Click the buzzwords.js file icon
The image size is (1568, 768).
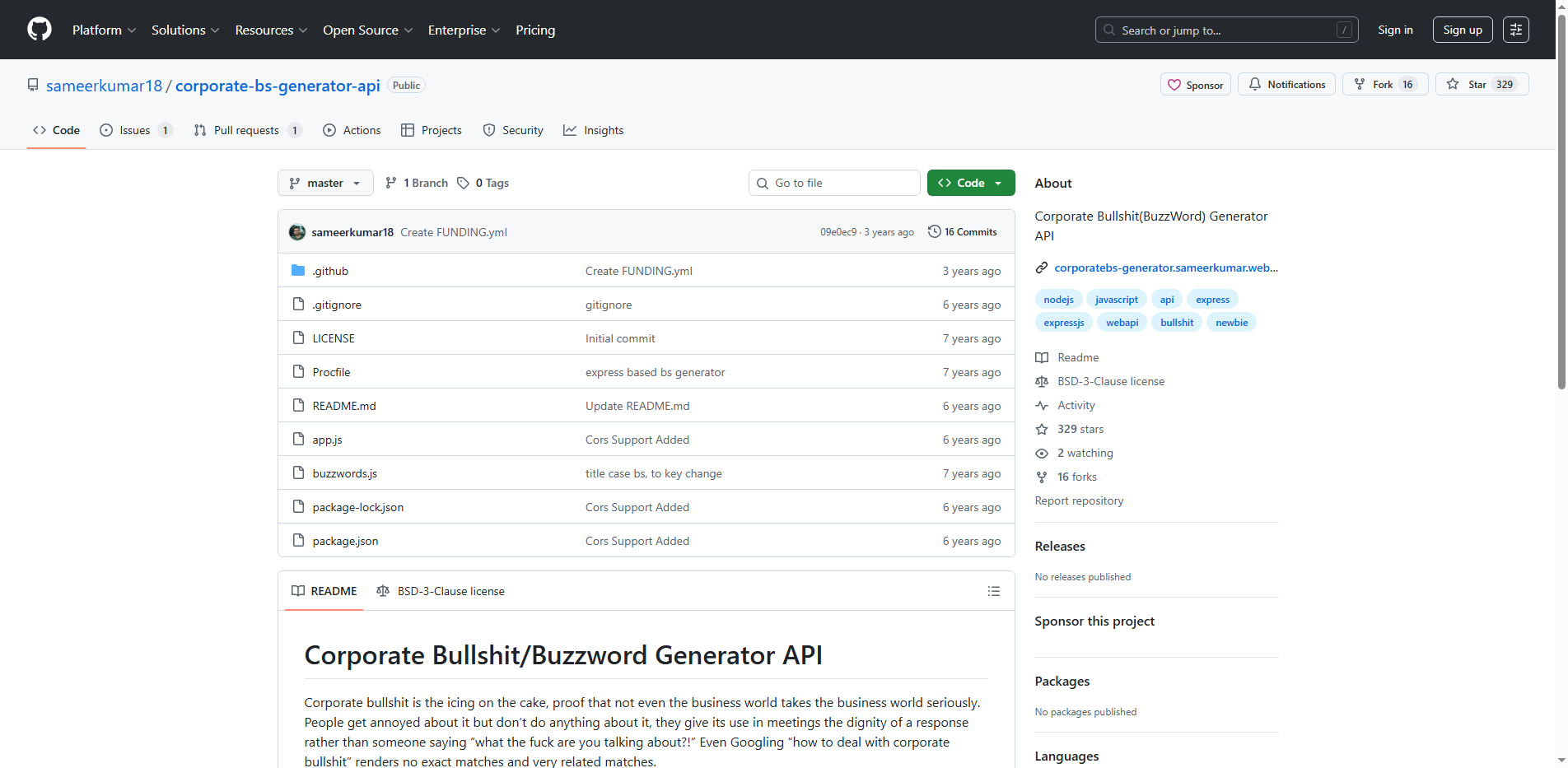pyautogui.click(x=298, y=472)
